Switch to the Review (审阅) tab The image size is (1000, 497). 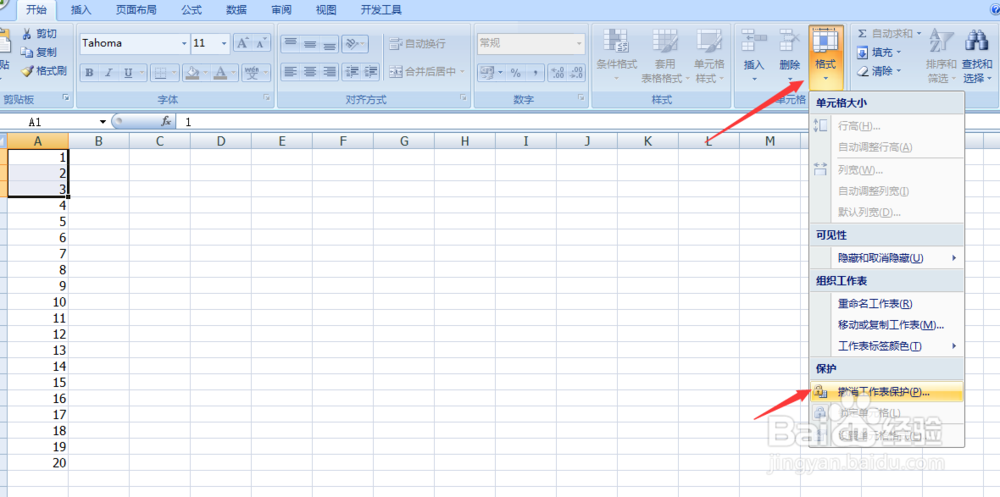click(281, 10)
